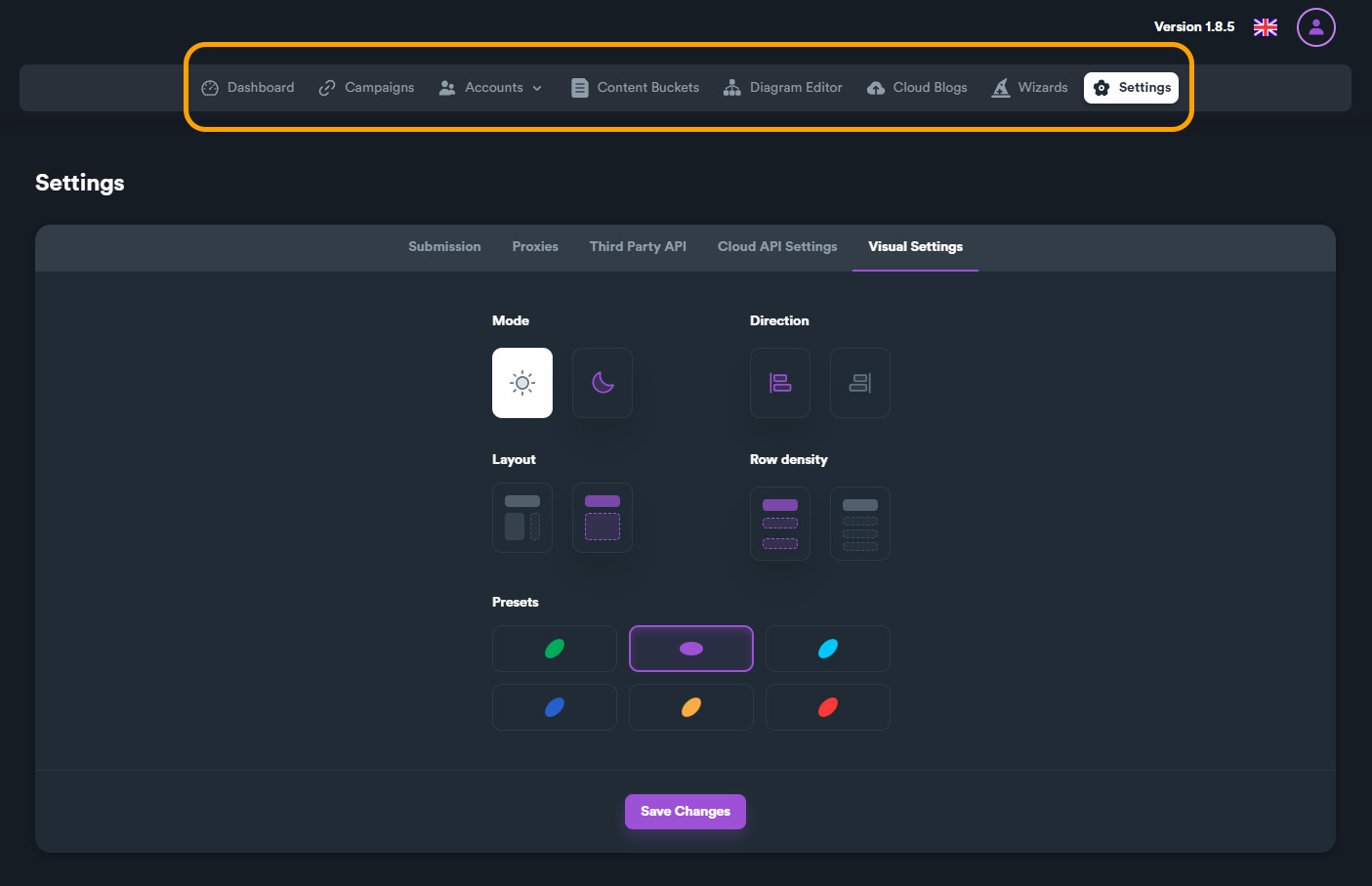This screenshot has width=1372, height=886.
Task: Click the UK flag language icon
Action: 1265,27
